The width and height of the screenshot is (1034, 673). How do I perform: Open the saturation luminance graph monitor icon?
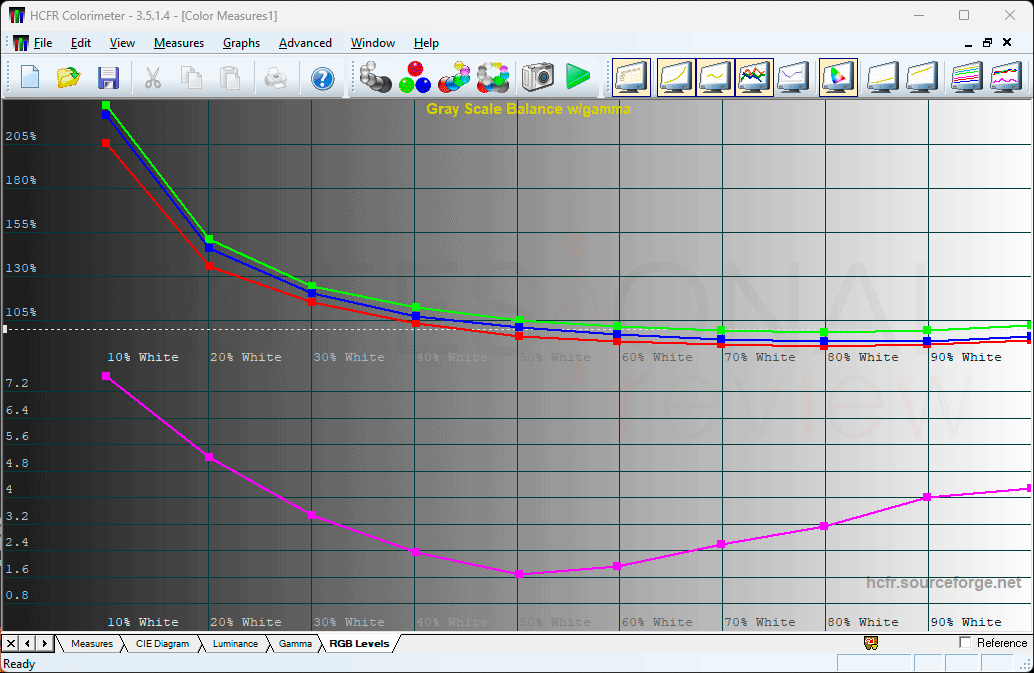[966, 78]
